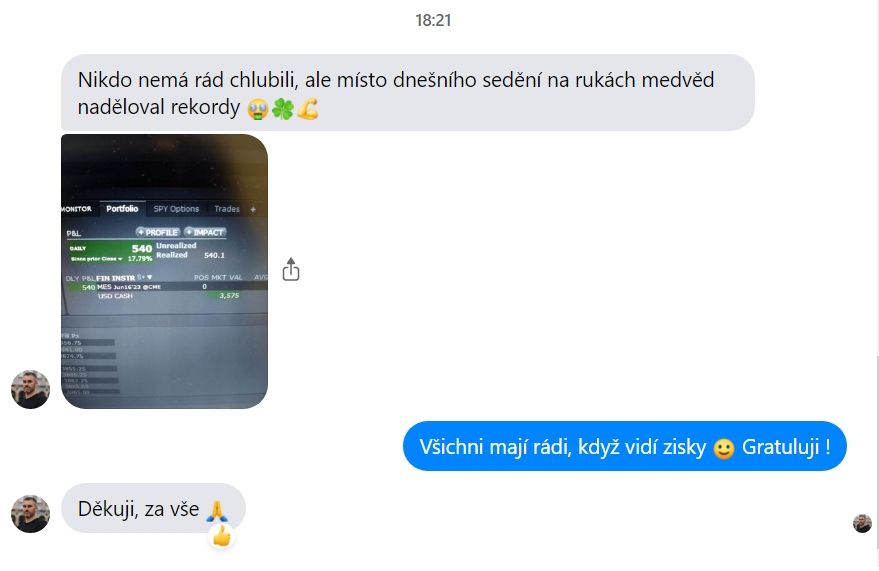Select the Portfolio tab in the photographed trading platform
Image resolution: width=879 pixels, height=571 pixels.
click(x=122, y=209)
